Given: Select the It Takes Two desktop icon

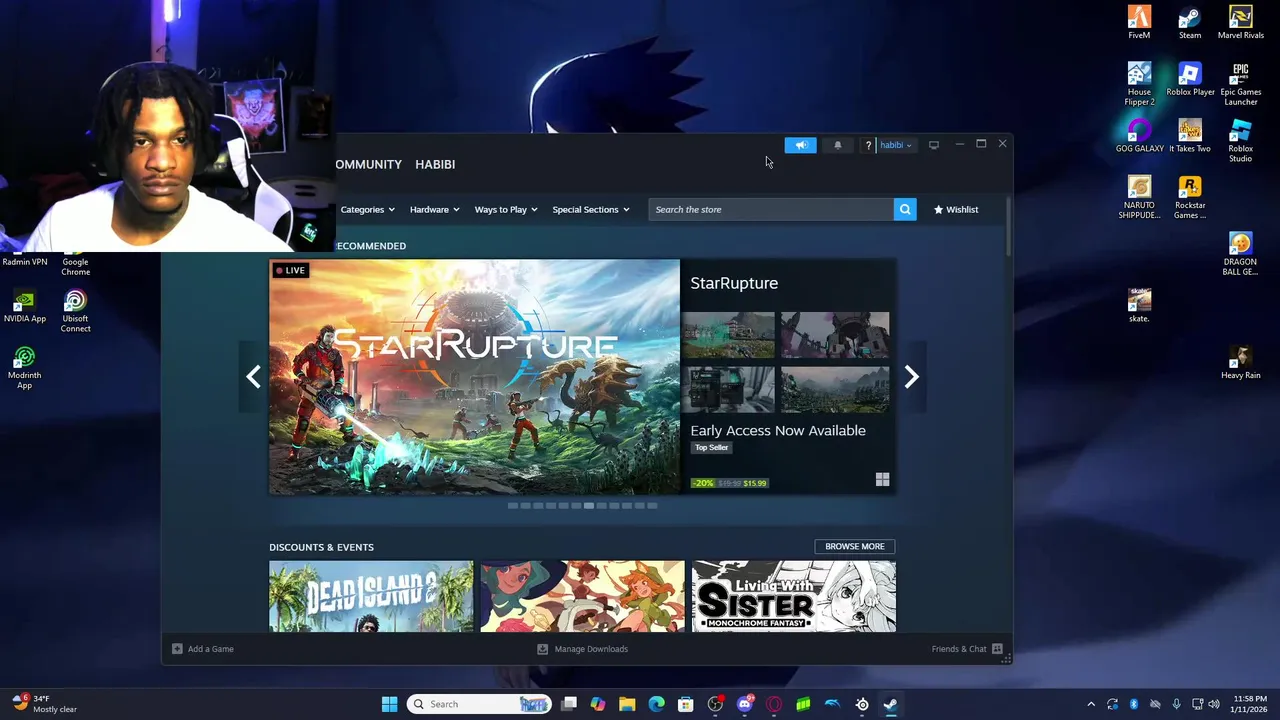Looking at the screenshot, I should tap(1190, 136).
